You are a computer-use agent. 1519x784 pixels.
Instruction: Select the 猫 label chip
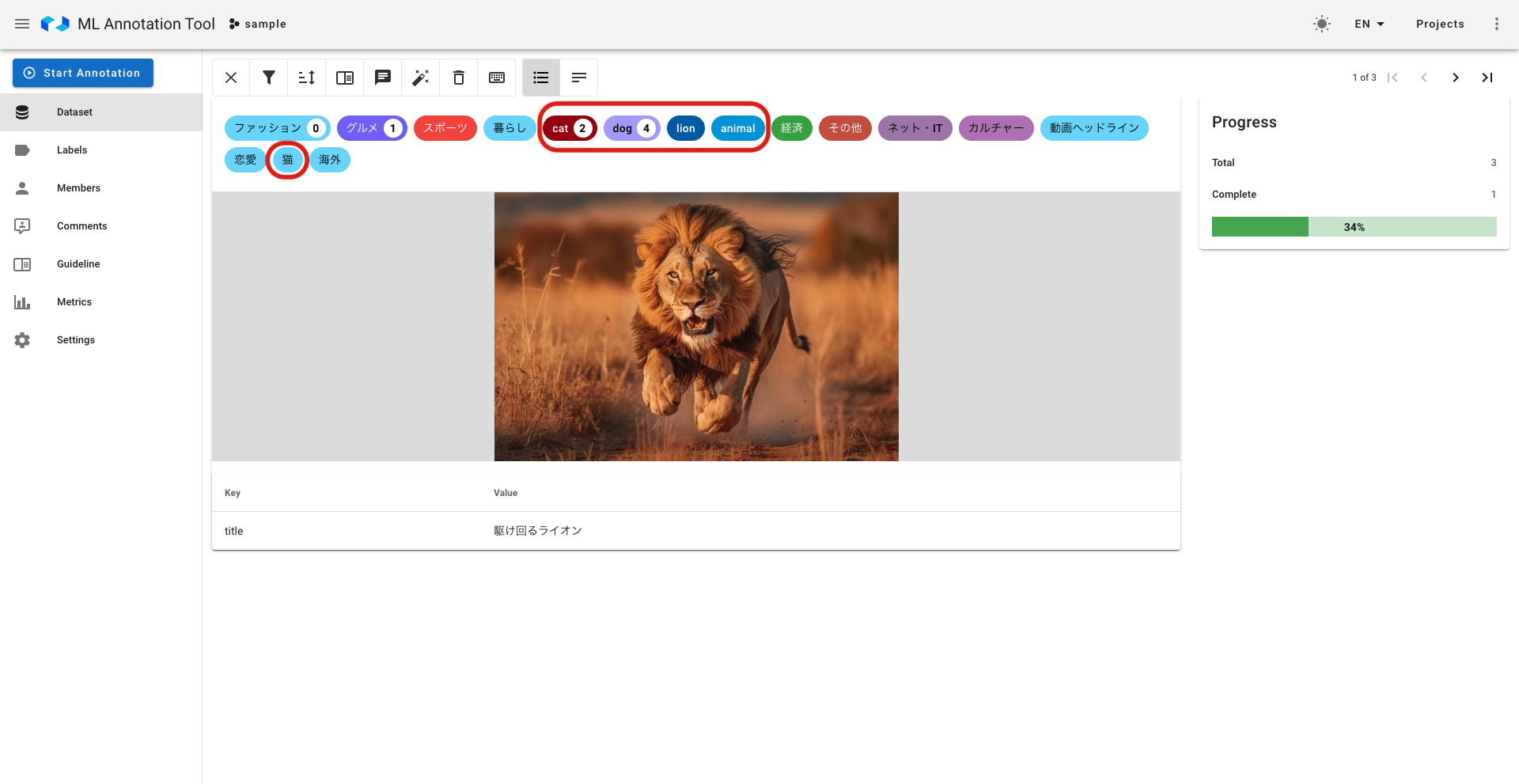click(288, 160)
